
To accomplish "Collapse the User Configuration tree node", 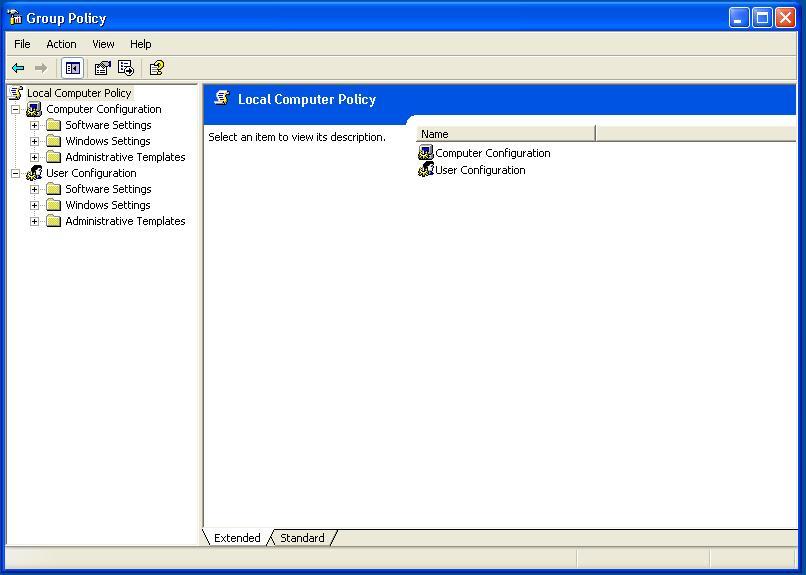I will tap(15, 173).
